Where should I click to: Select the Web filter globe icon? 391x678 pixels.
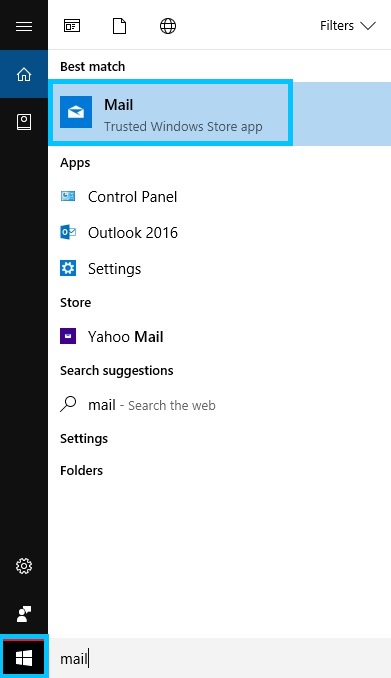[x=168, y=26]
